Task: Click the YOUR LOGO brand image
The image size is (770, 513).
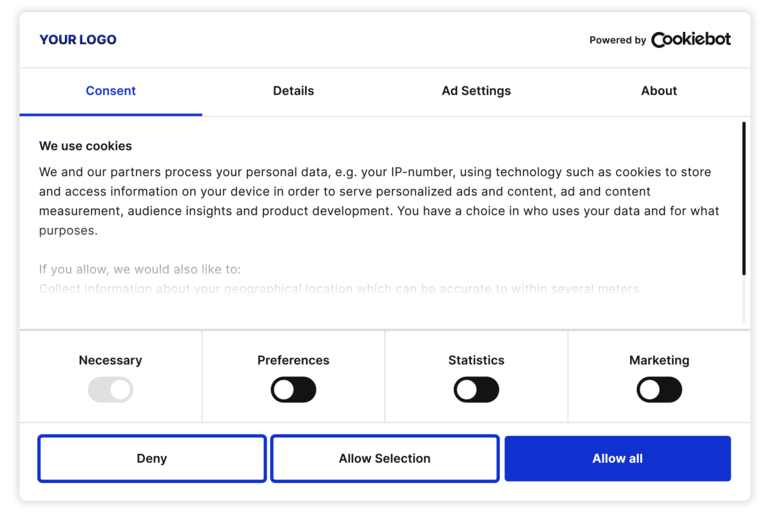Action: pyautogui.click(x=78, y=40)
